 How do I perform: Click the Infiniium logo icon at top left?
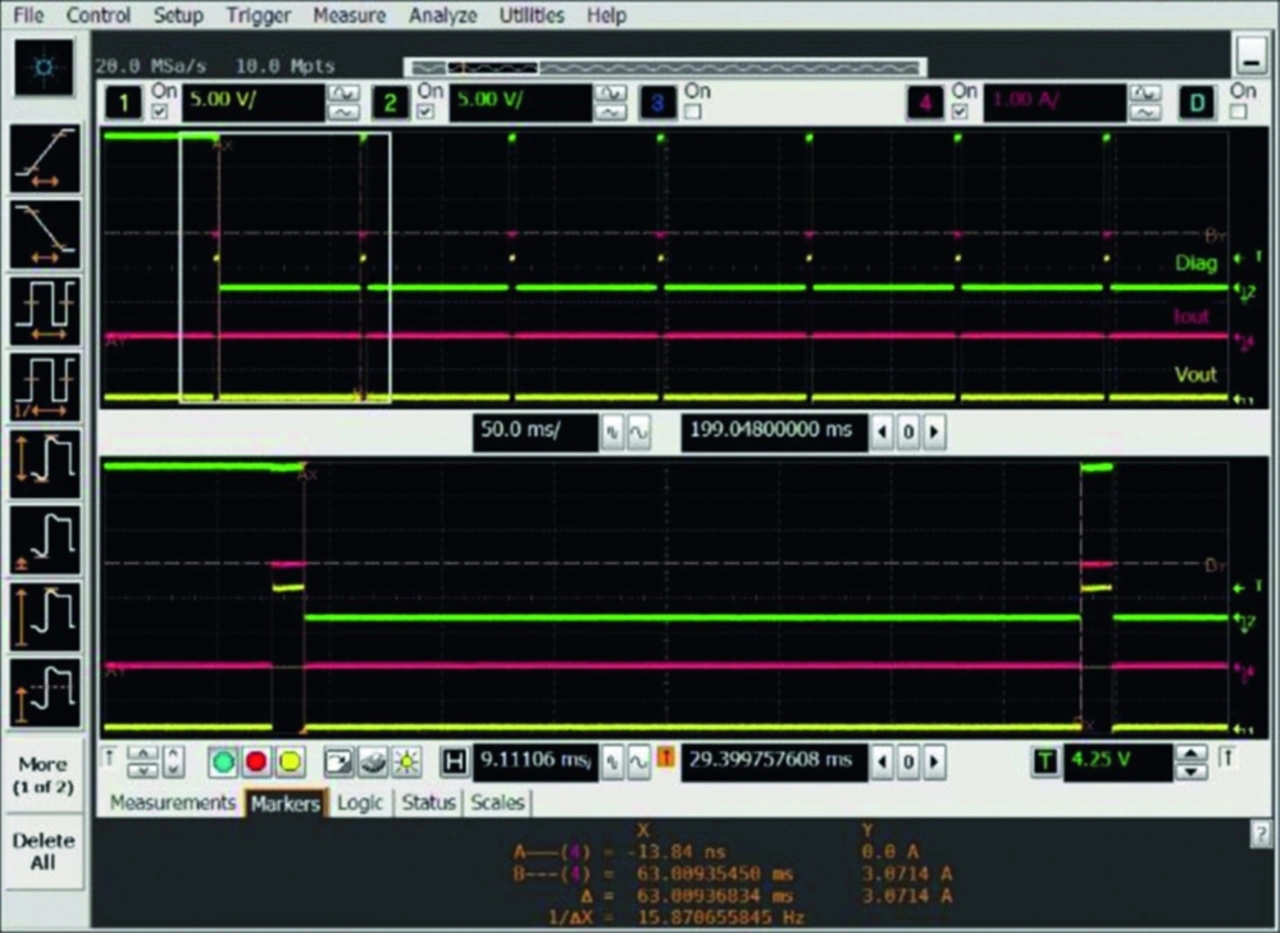(x=44, y=67)
